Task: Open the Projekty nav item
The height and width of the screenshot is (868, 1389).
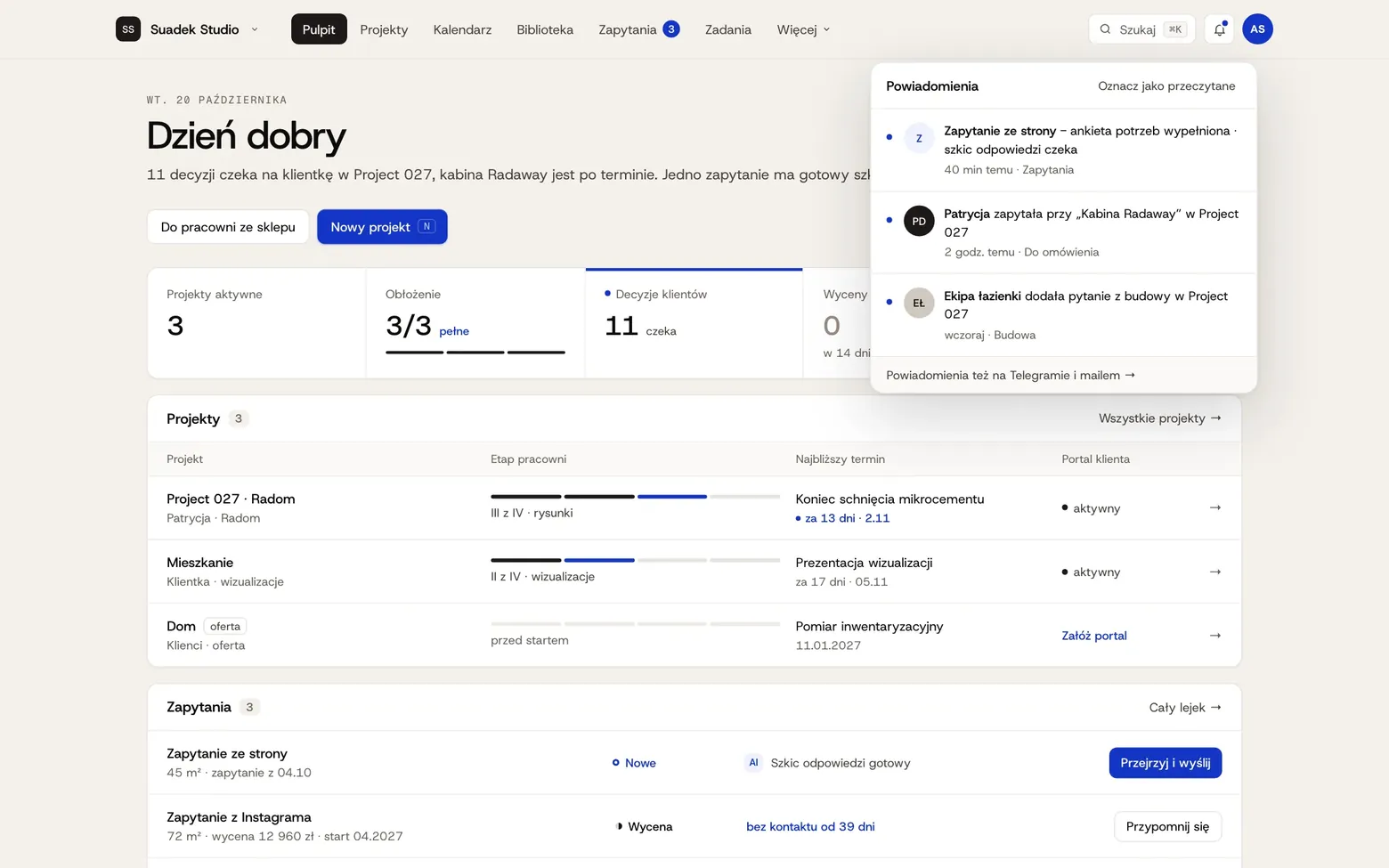Action: tap(384, 29)
